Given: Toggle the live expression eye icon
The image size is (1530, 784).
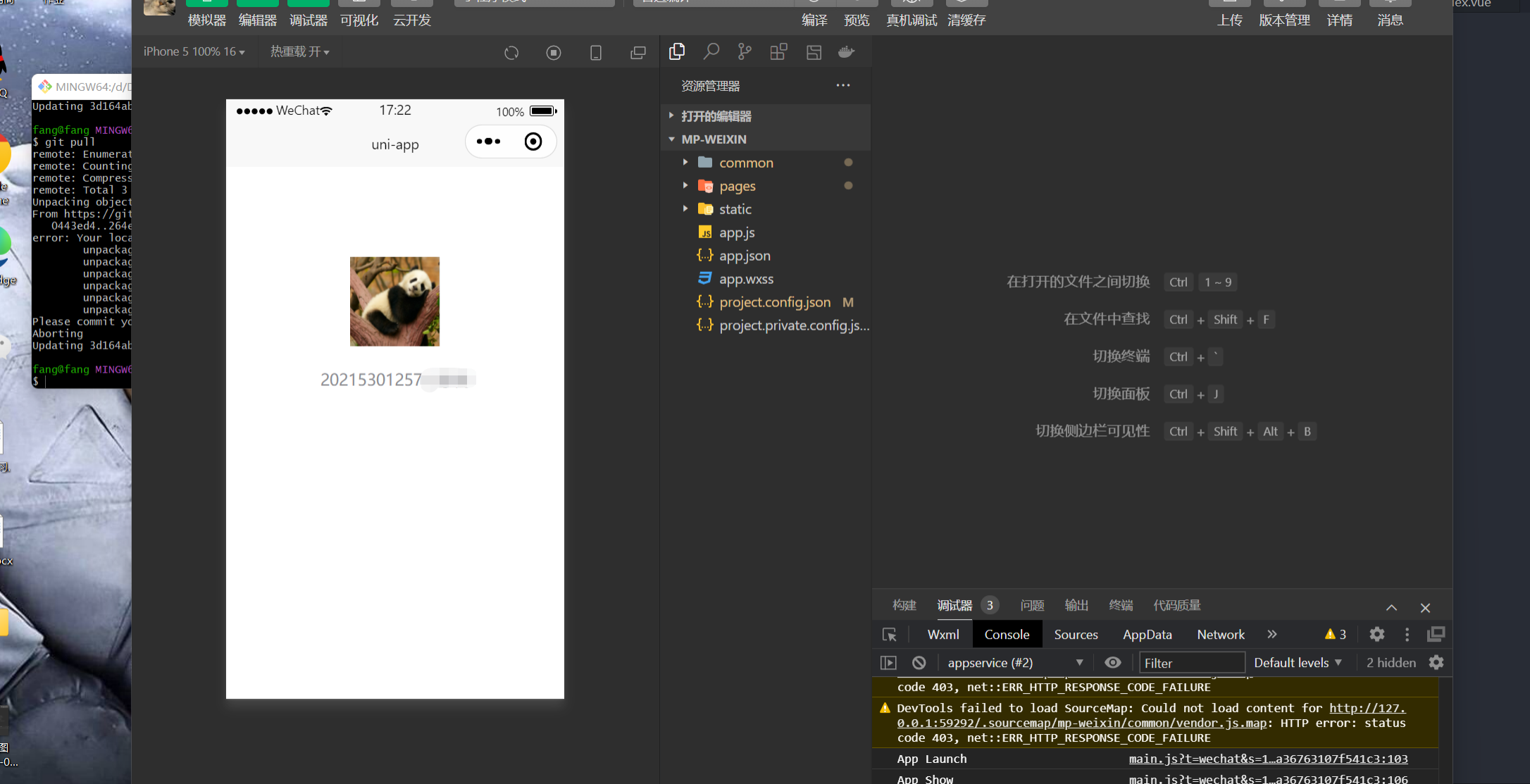Looking at the screenshot, I should coord(1113,662).
